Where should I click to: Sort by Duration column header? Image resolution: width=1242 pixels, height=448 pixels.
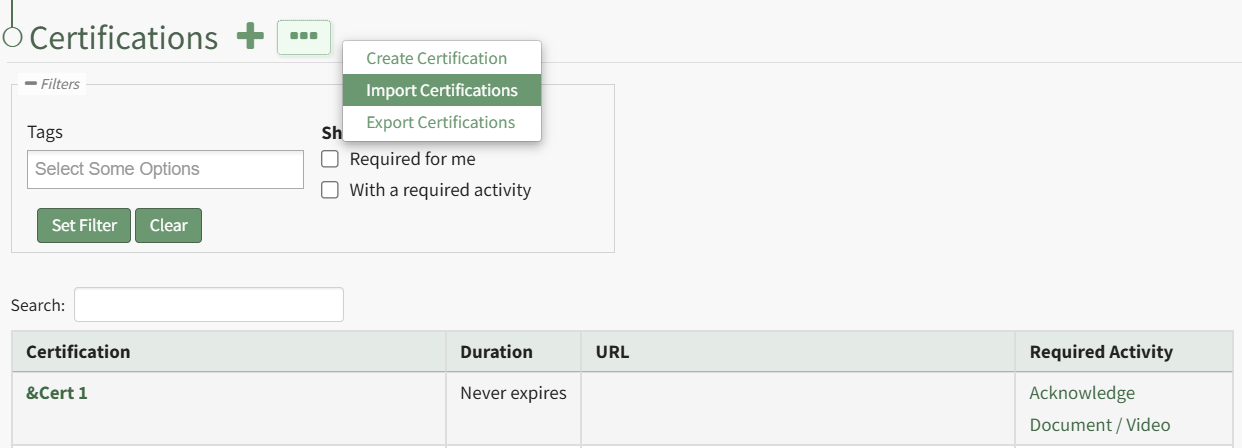[x=496, y=352]
